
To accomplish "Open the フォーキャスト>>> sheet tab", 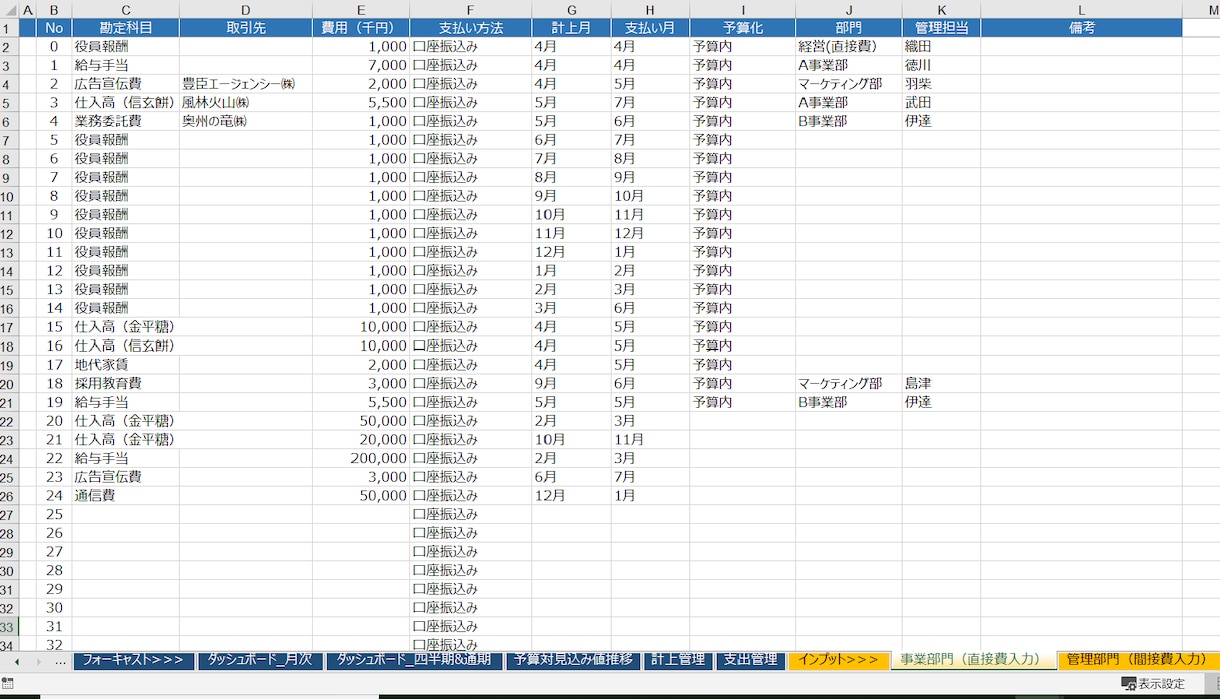I will (x=133, y=660).
